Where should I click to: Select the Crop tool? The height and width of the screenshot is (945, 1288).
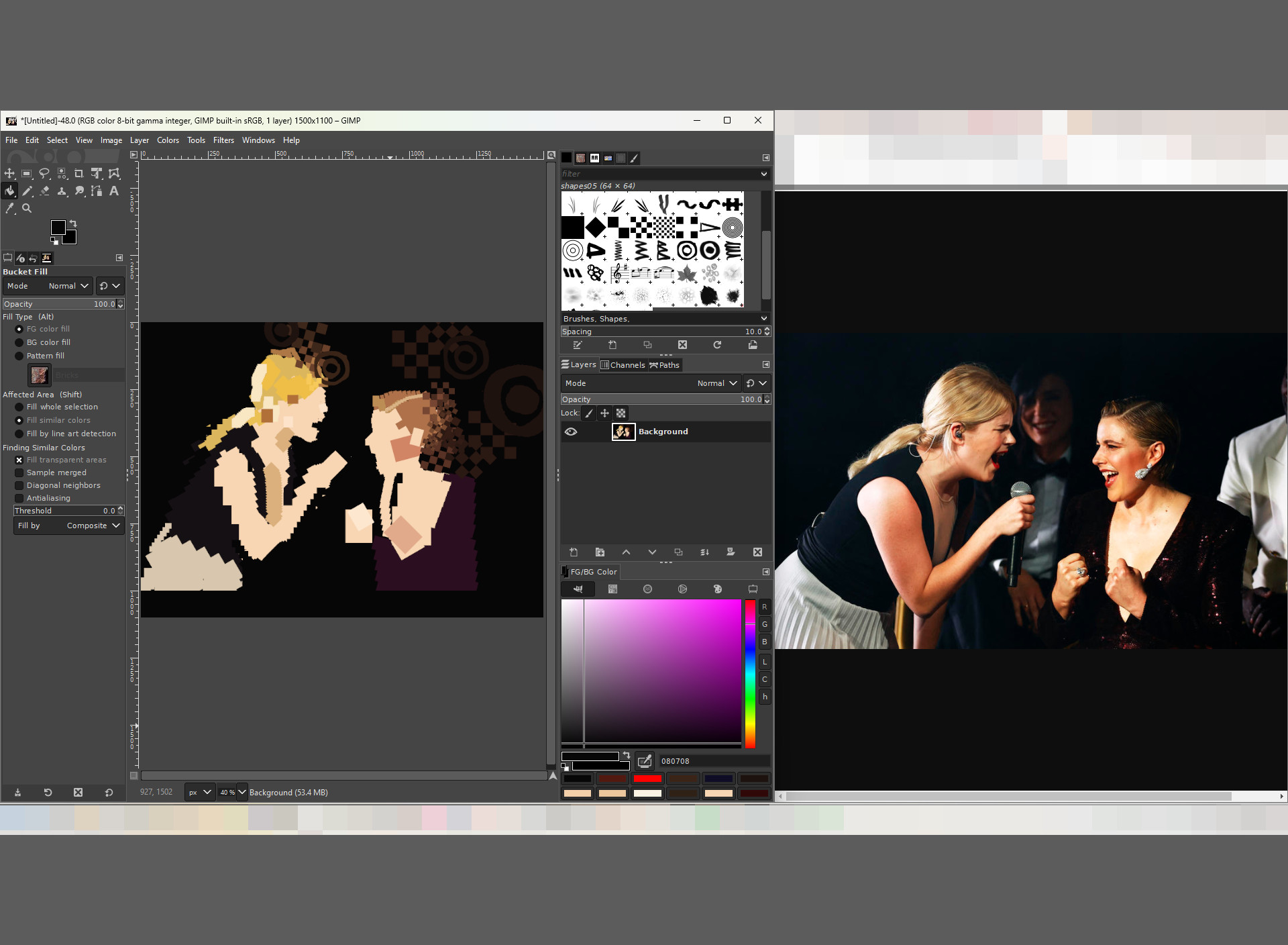pyautogui.click(x=79, y=174)
